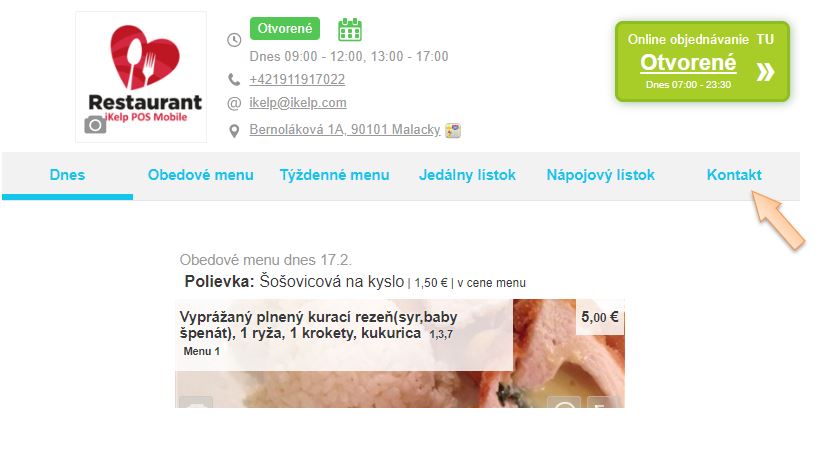Click the Online objednávanie TU button
This screenshot has width=838, height=449.
coord(702,61)
